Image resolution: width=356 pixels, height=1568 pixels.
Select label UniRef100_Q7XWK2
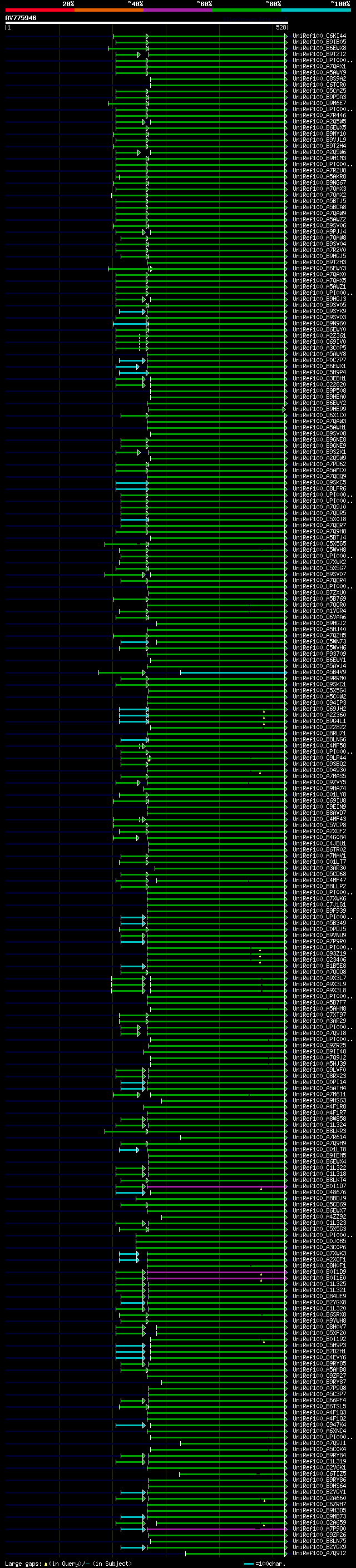[x=319, y=562]
